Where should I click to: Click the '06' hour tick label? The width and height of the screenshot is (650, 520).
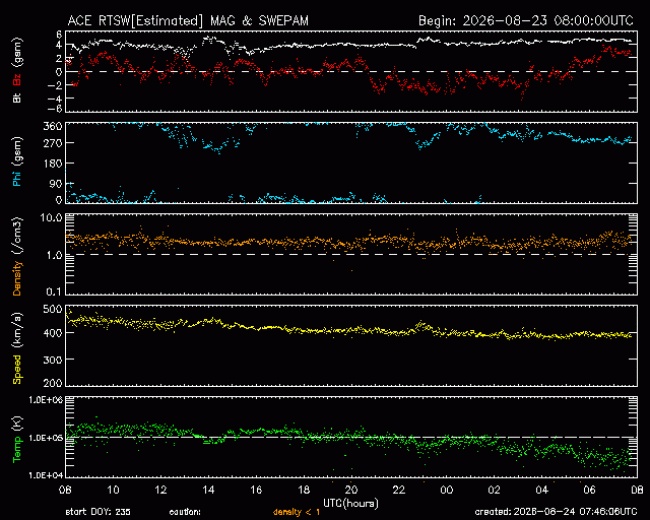coord(589,490)
